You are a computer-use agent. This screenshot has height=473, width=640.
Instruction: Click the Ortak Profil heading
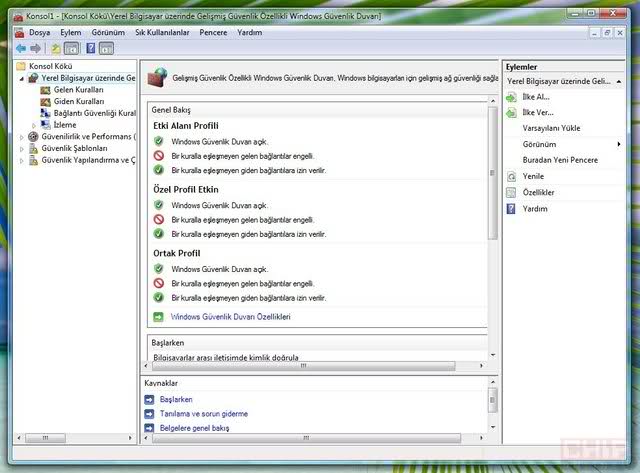pyautogui.click(x=177, y=253)
